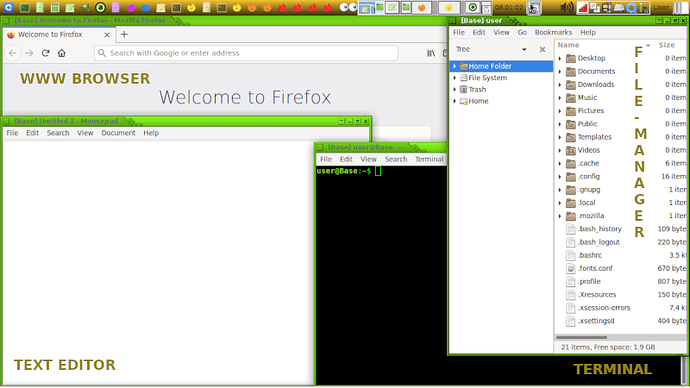Open terminal window's Edit menu
690x388 pixels.
(x=346, y=159)
